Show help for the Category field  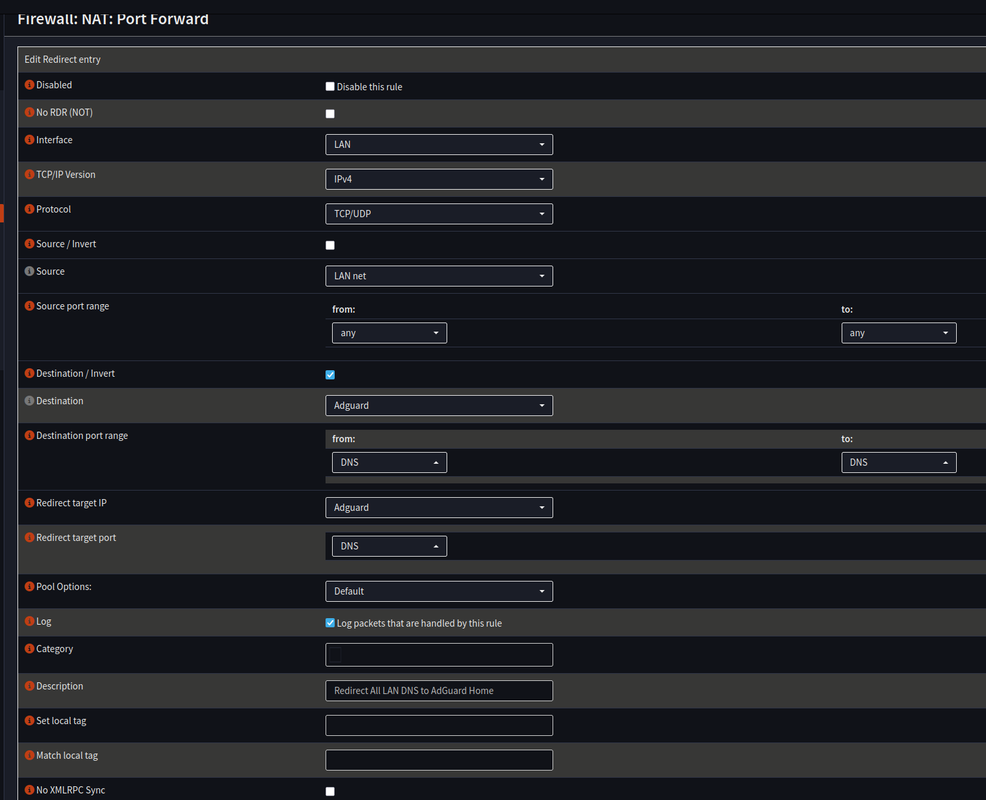(x=29, y=648)
